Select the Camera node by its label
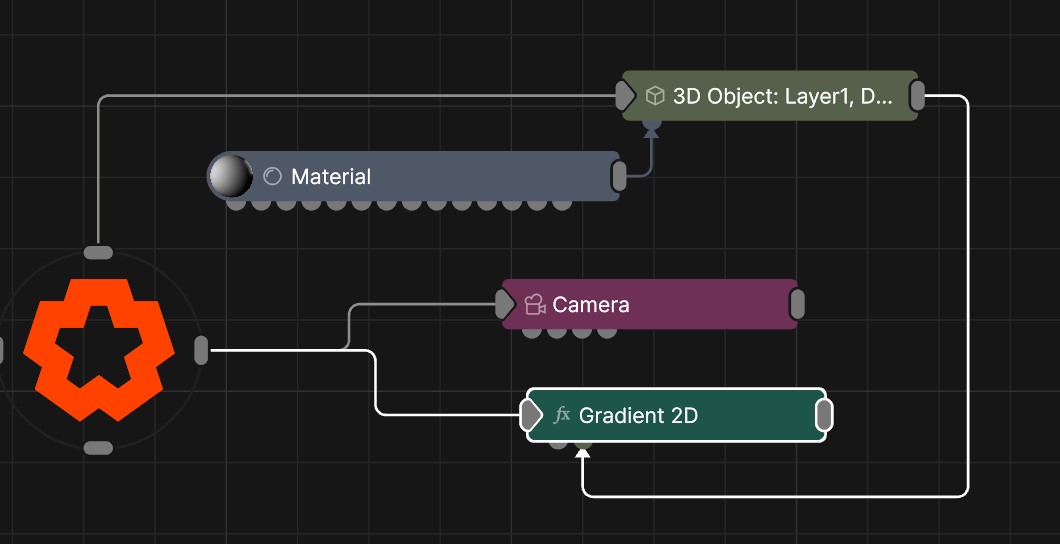This screenshot has height=544, width=1060. click(x=591, y=305)
